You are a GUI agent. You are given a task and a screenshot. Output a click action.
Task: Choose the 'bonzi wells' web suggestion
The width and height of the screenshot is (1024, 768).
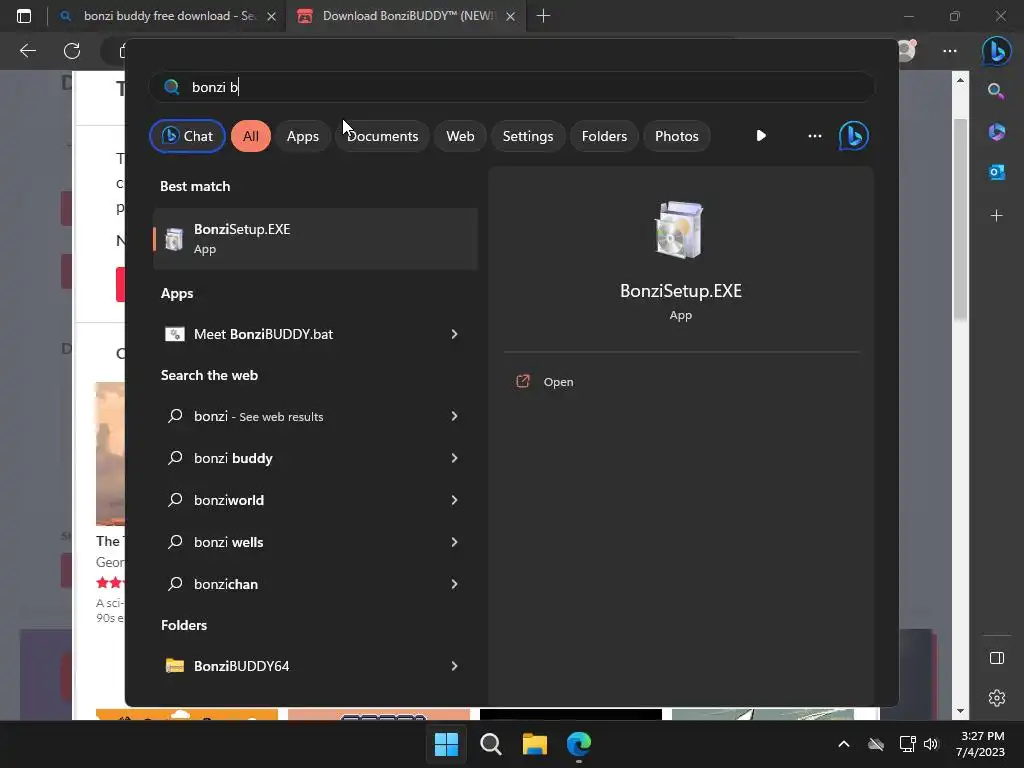(300, 542)
